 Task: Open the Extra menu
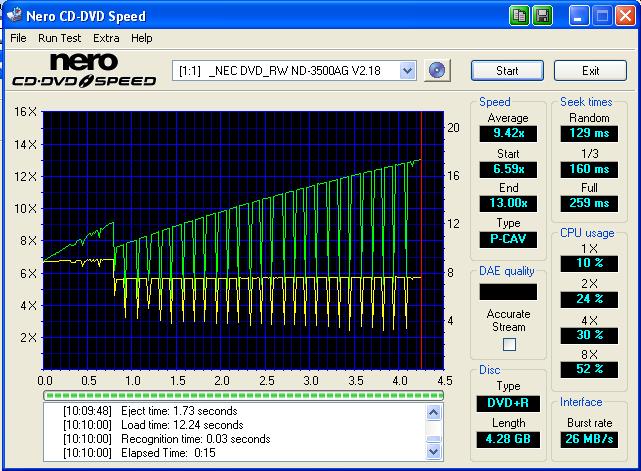(x=106, y=38)
